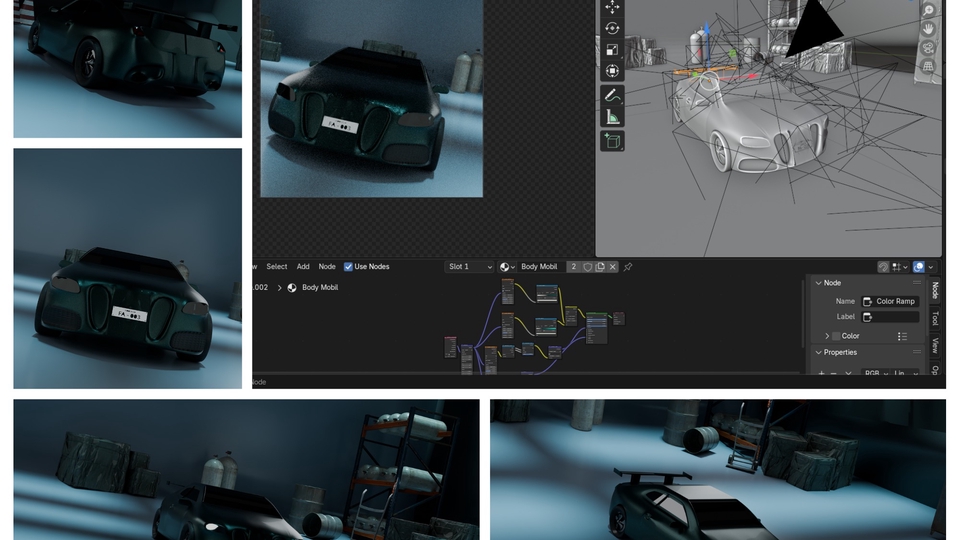Select the Add Cube tool
The width and height of the screenshot is (960, 540).
pos(612,141)
